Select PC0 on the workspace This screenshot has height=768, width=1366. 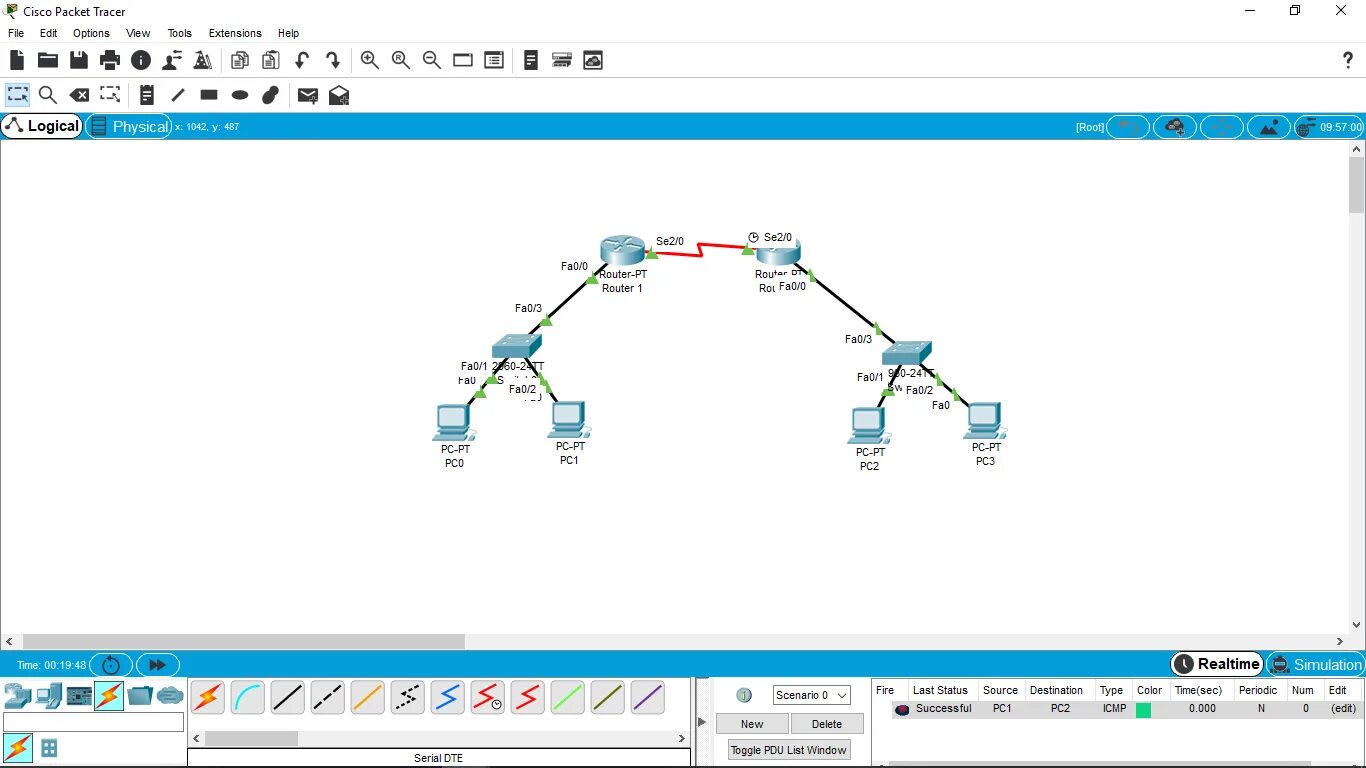452,423
